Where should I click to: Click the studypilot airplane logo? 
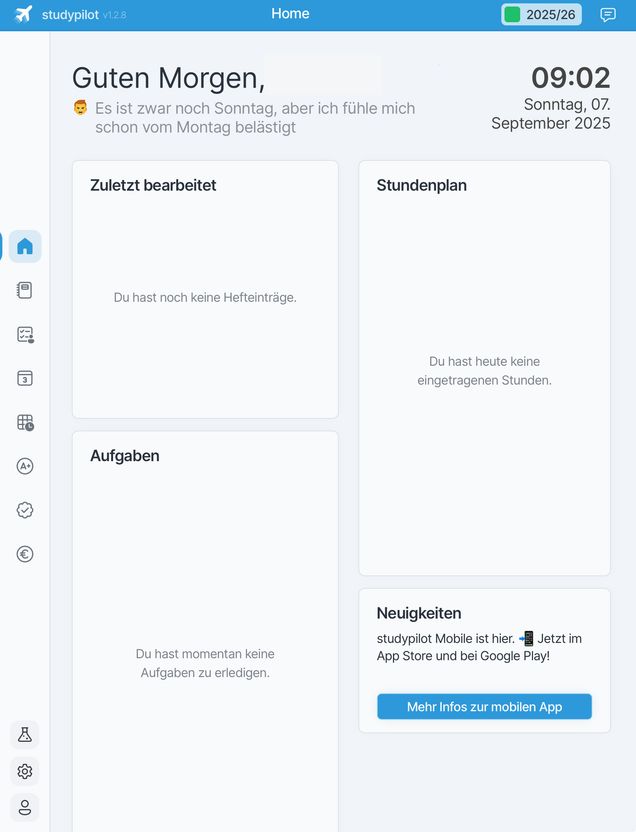click(x=24, y=15)
